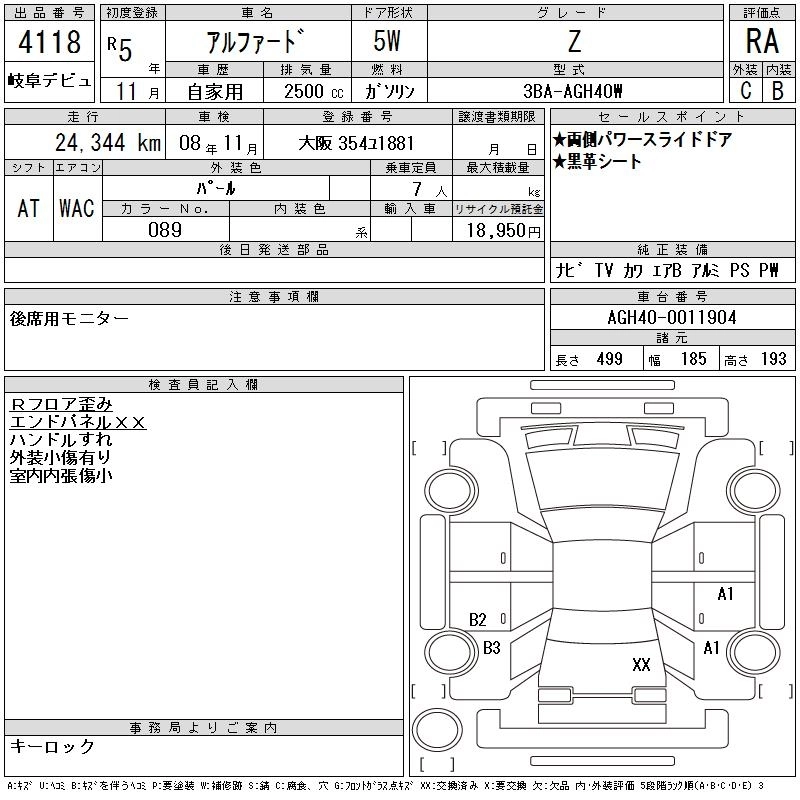The width and height of the screenshot is (800, 800).
Task: Select interior grade B
Action: [x=778, y=91]
